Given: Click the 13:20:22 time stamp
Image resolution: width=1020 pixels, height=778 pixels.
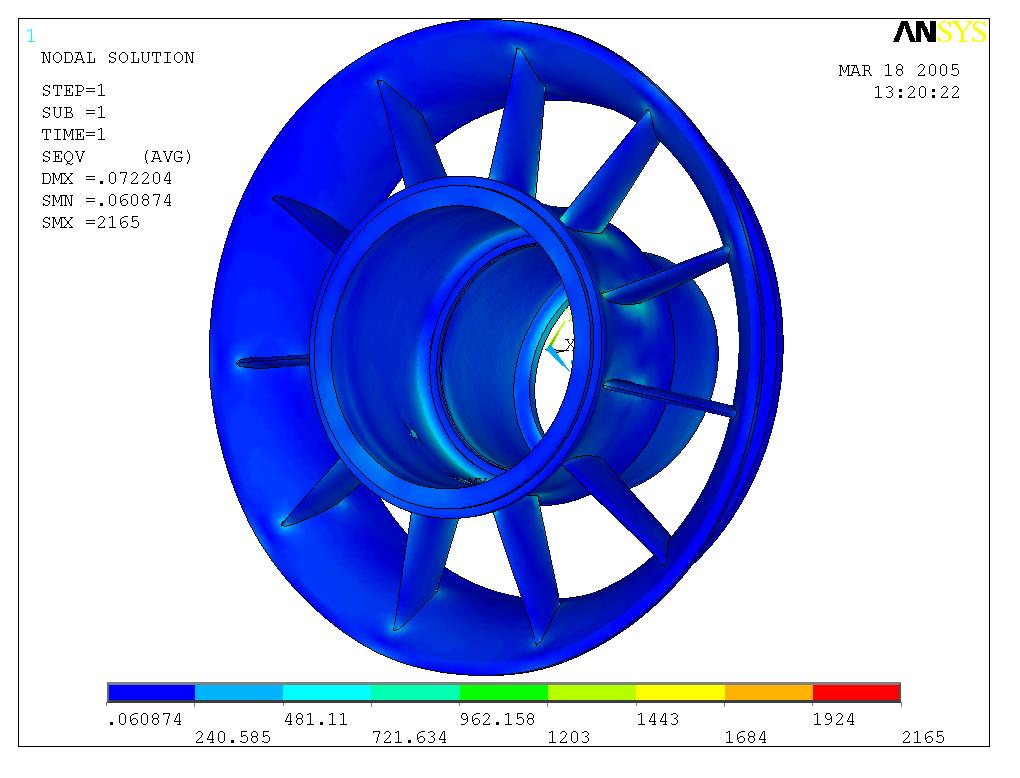Looking at the screenshot, I should coord(916,92).
